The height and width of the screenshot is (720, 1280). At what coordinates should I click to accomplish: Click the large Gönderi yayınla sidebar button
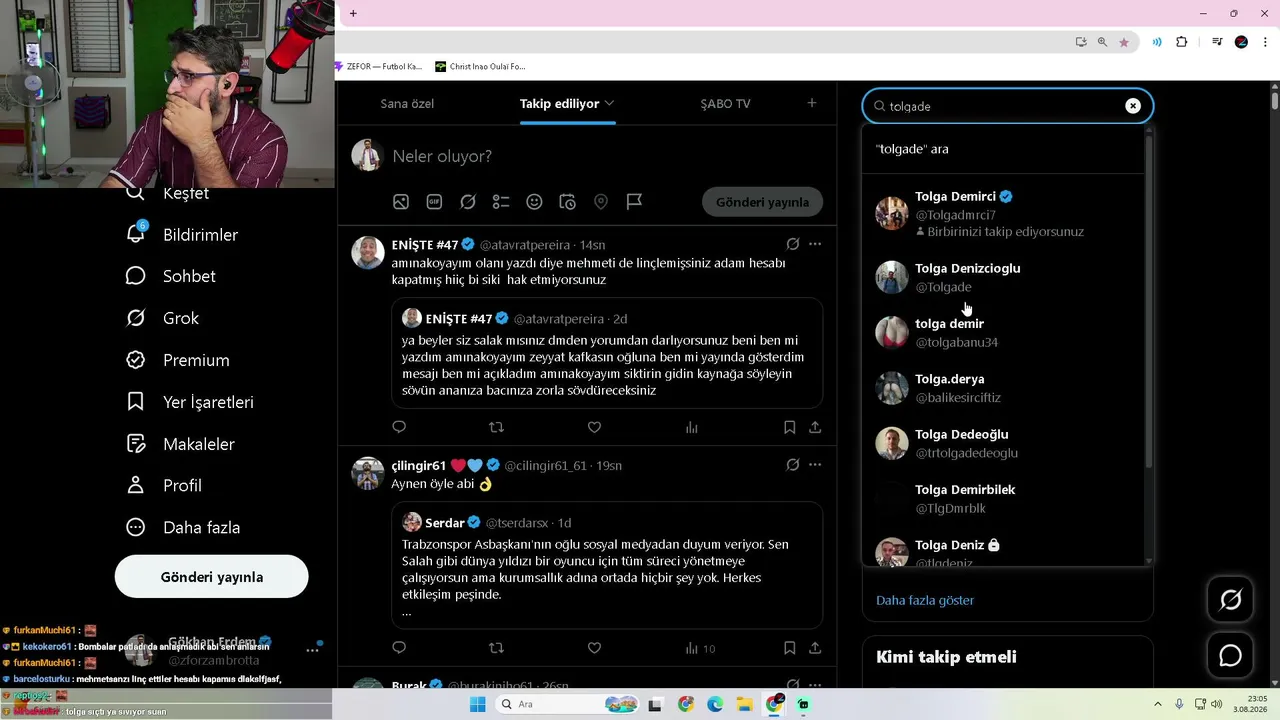tap(212, 577)
